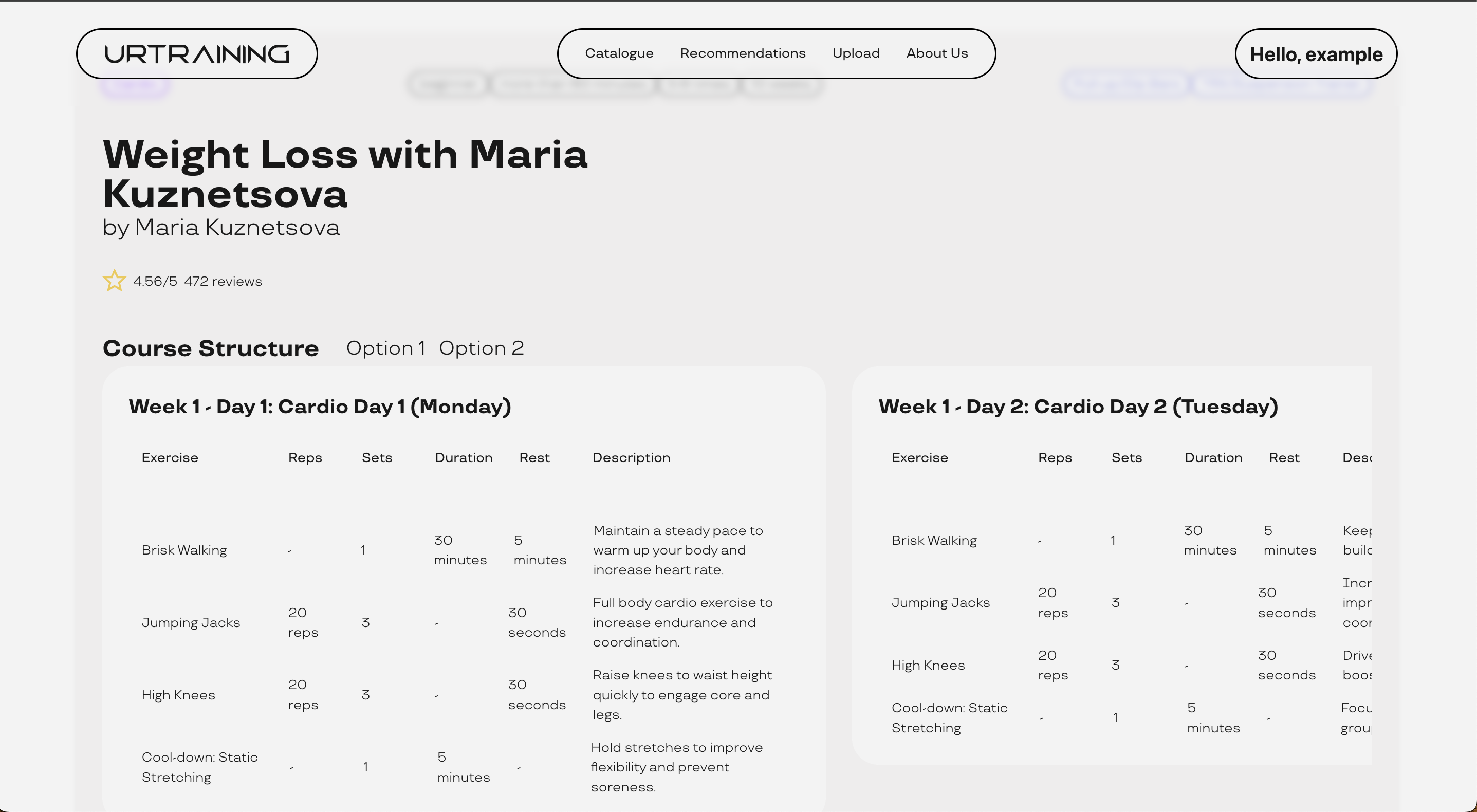Select the Week 1 Day 1 Monday heading
This screenshot has height=812, width=1477.
click(319, 407)
